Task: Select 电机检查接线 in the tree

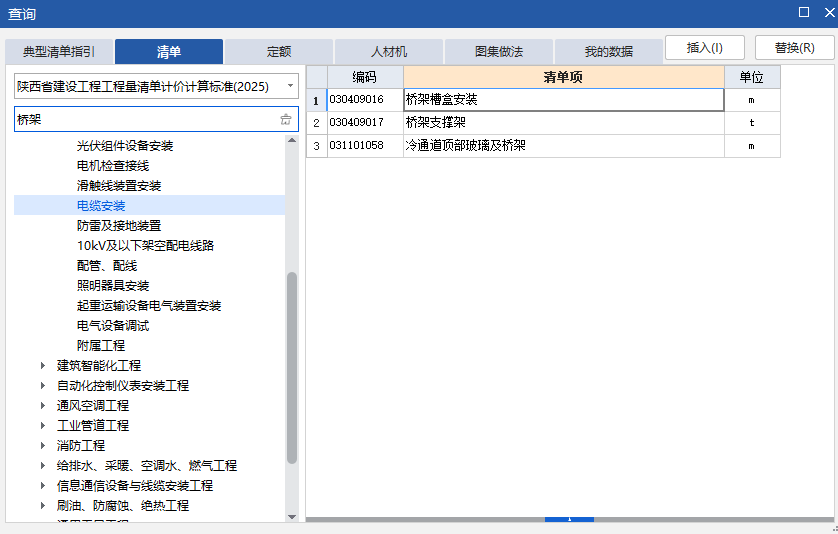Action: (113, 166)
